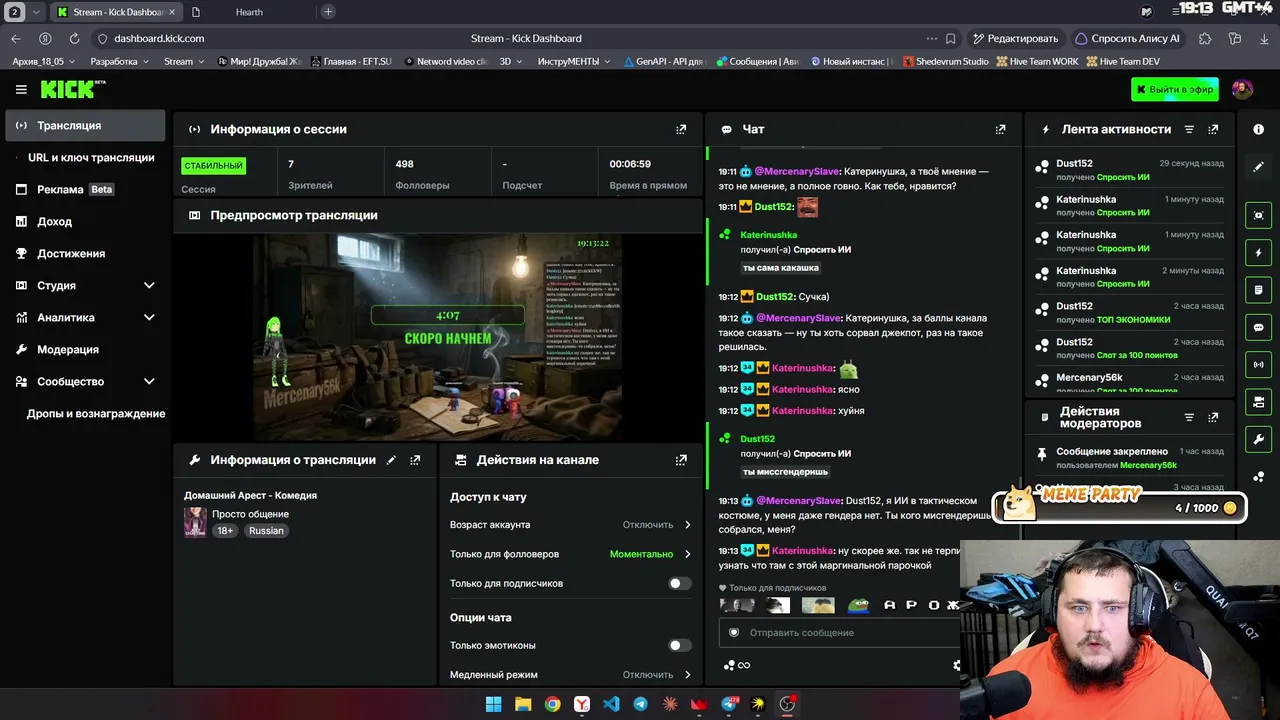Switch to the Hearth browser tab
The height and width of the screenshot is (720, 1280).
tap(248, 12)
